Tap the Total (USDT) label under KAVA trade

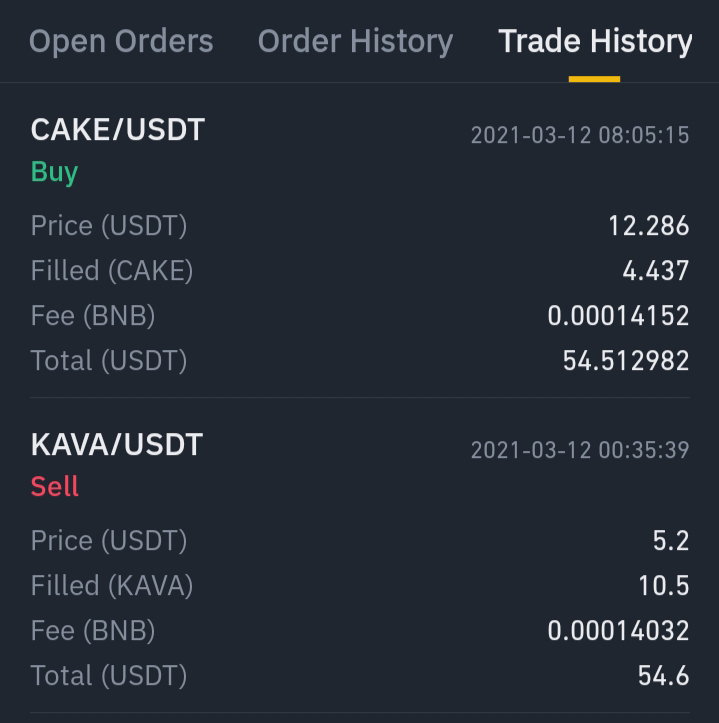click(109, 676)
